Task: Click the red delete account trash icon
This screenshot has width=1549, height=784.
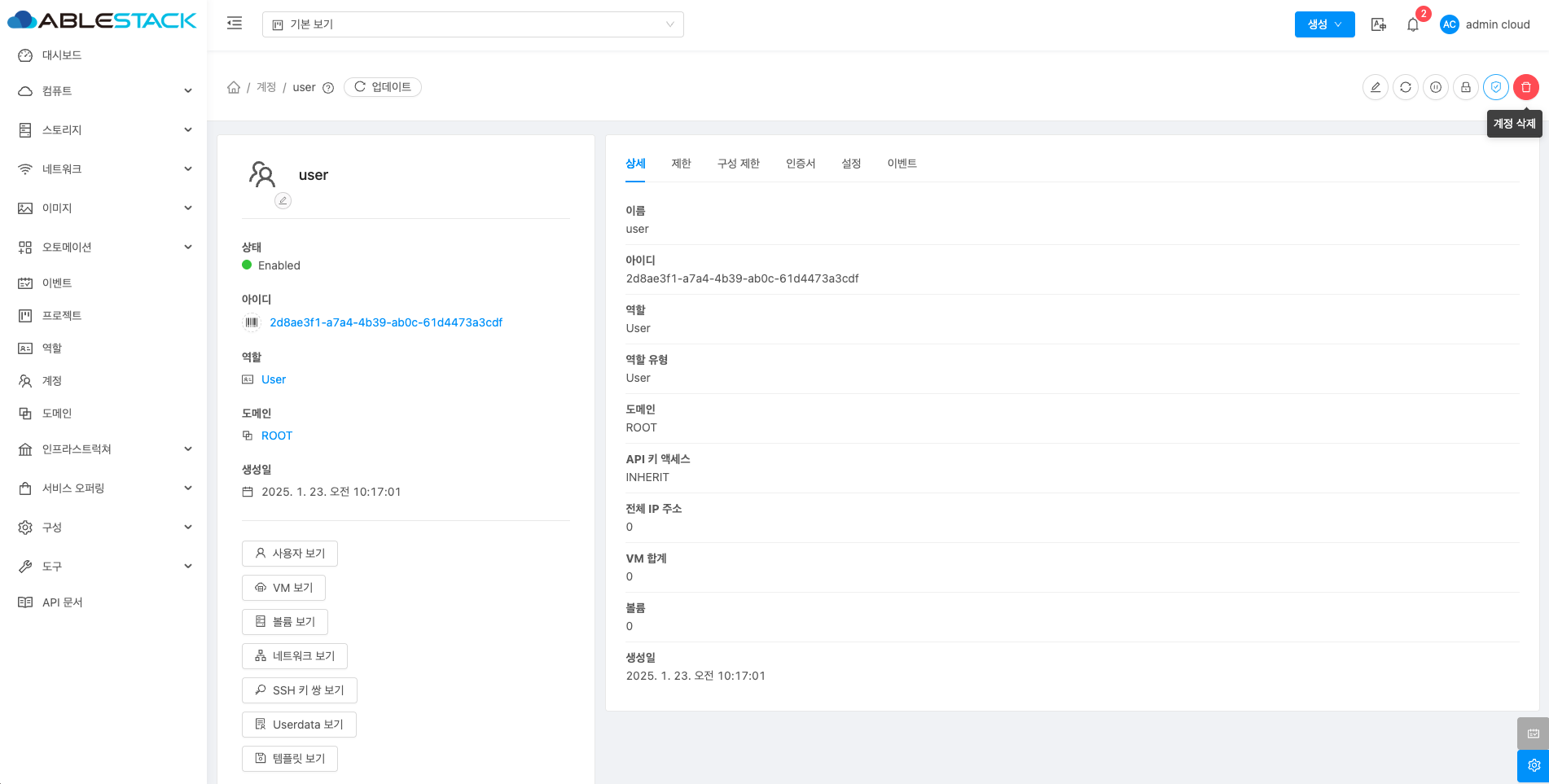Action: tap(1525, 87)
